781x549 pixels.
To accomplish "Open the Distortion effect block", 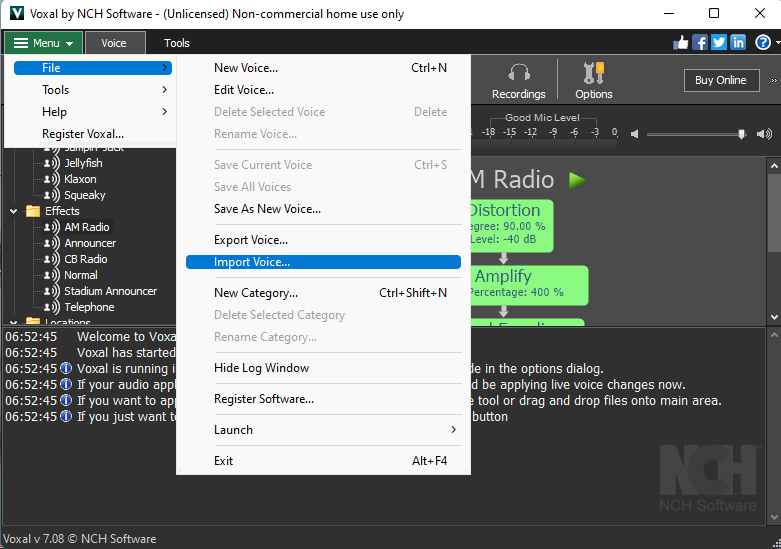I will pyautogui.click(x=512, y=226).
